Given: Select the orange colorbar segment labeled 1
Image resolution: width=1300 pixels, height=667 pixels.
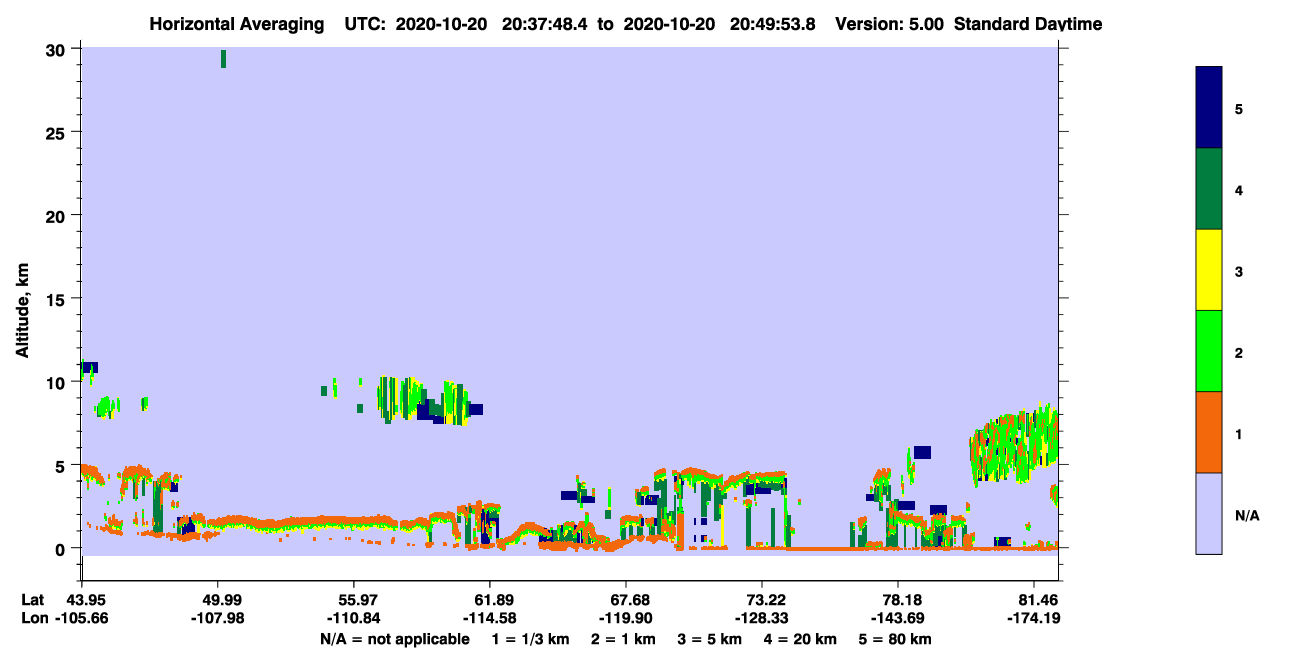Looking at the screenshot, I should coord(1209,432).
